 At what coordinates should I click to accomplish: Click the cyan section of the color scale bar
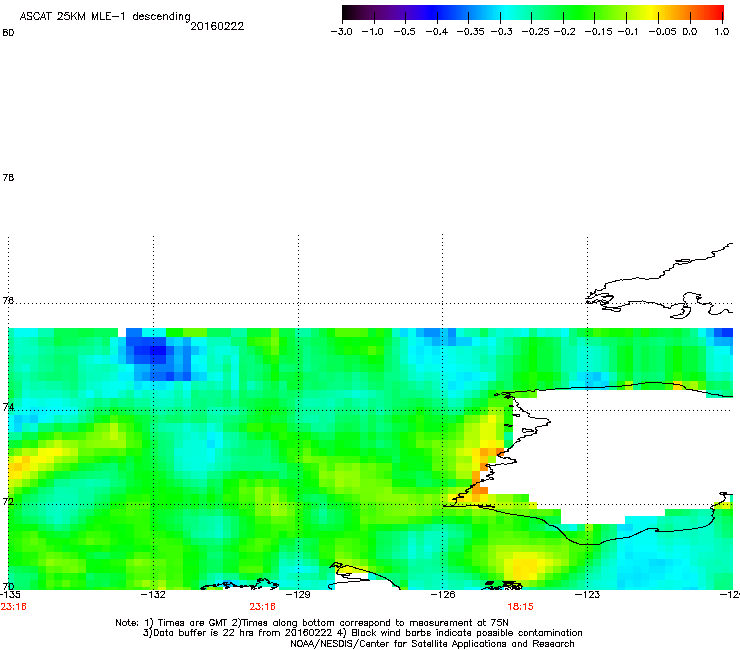(507, 13)
